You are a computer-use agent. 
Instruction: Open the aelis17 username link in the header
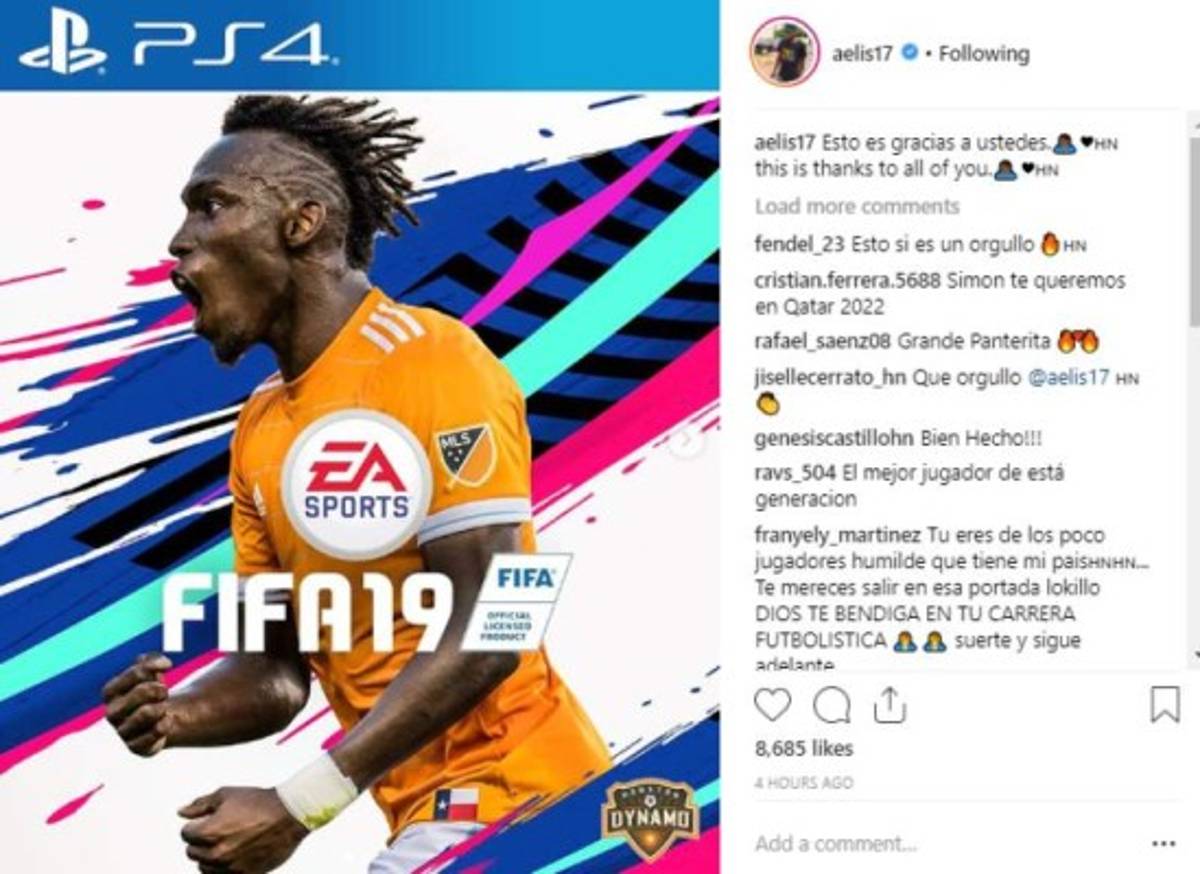(x=864, y=53)
